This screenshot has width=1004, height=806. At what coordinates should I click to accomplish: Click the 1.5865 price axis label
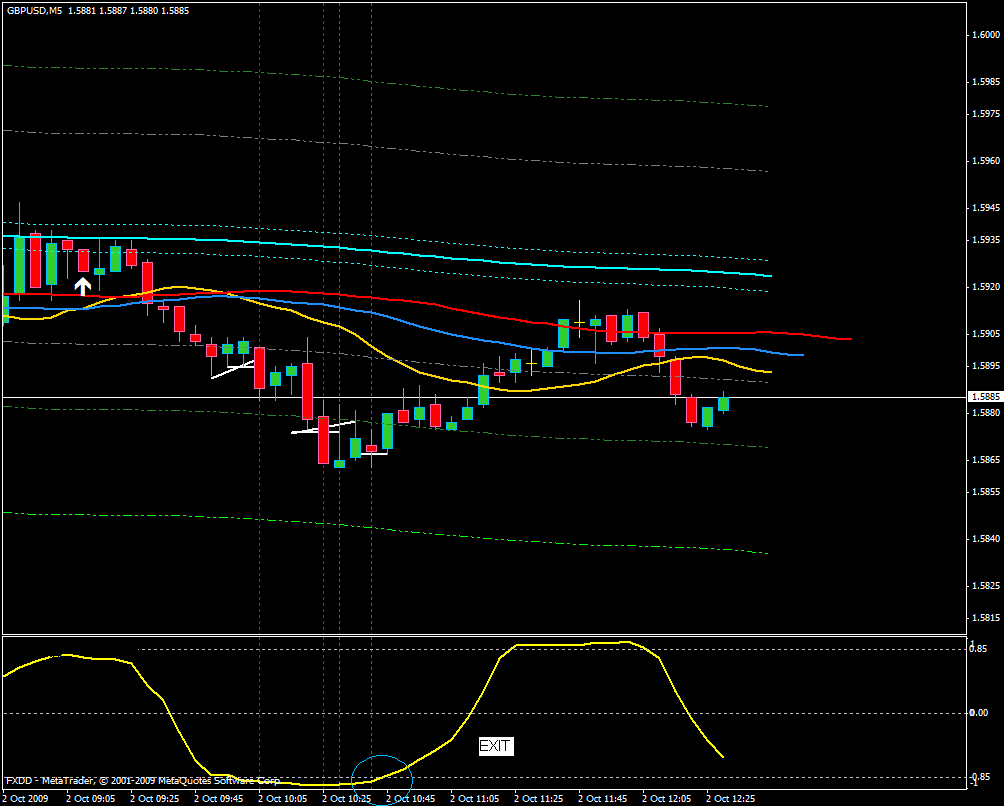pos(986,460)
